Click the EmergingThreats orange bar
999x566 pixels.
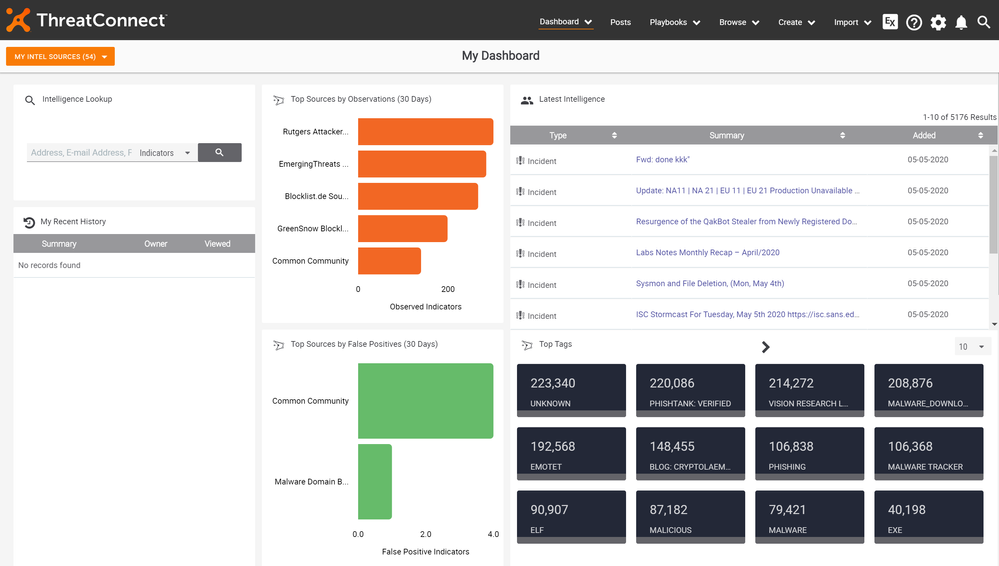[x=422, y=164]
